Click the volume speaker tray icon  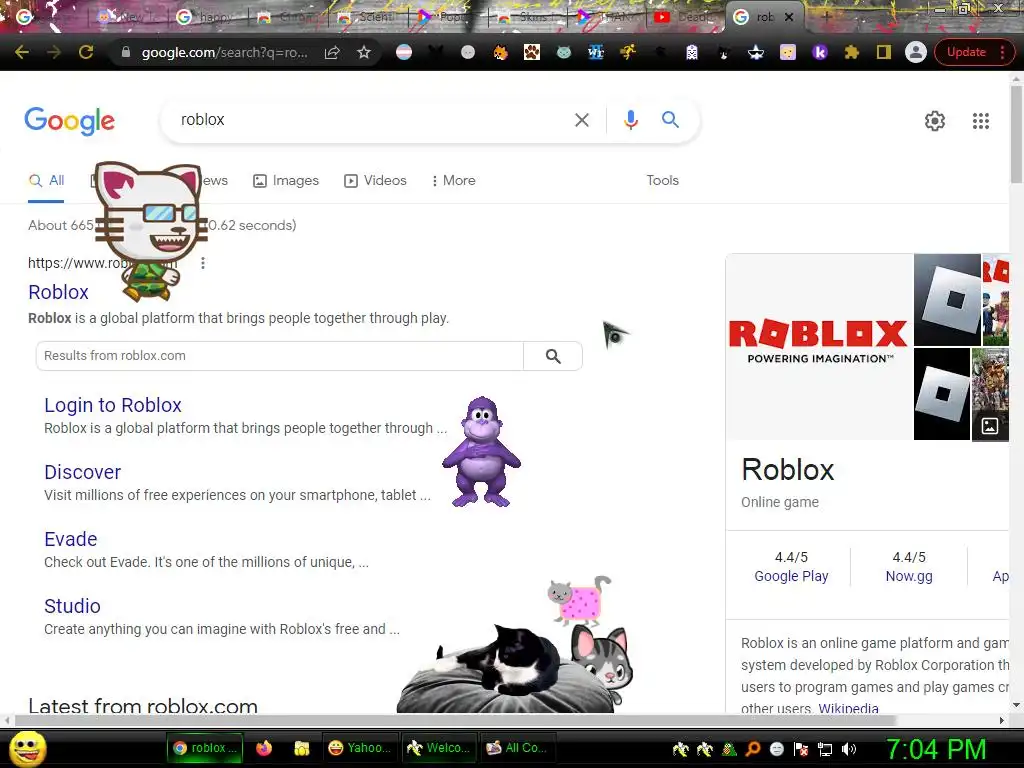click(849, 749)
